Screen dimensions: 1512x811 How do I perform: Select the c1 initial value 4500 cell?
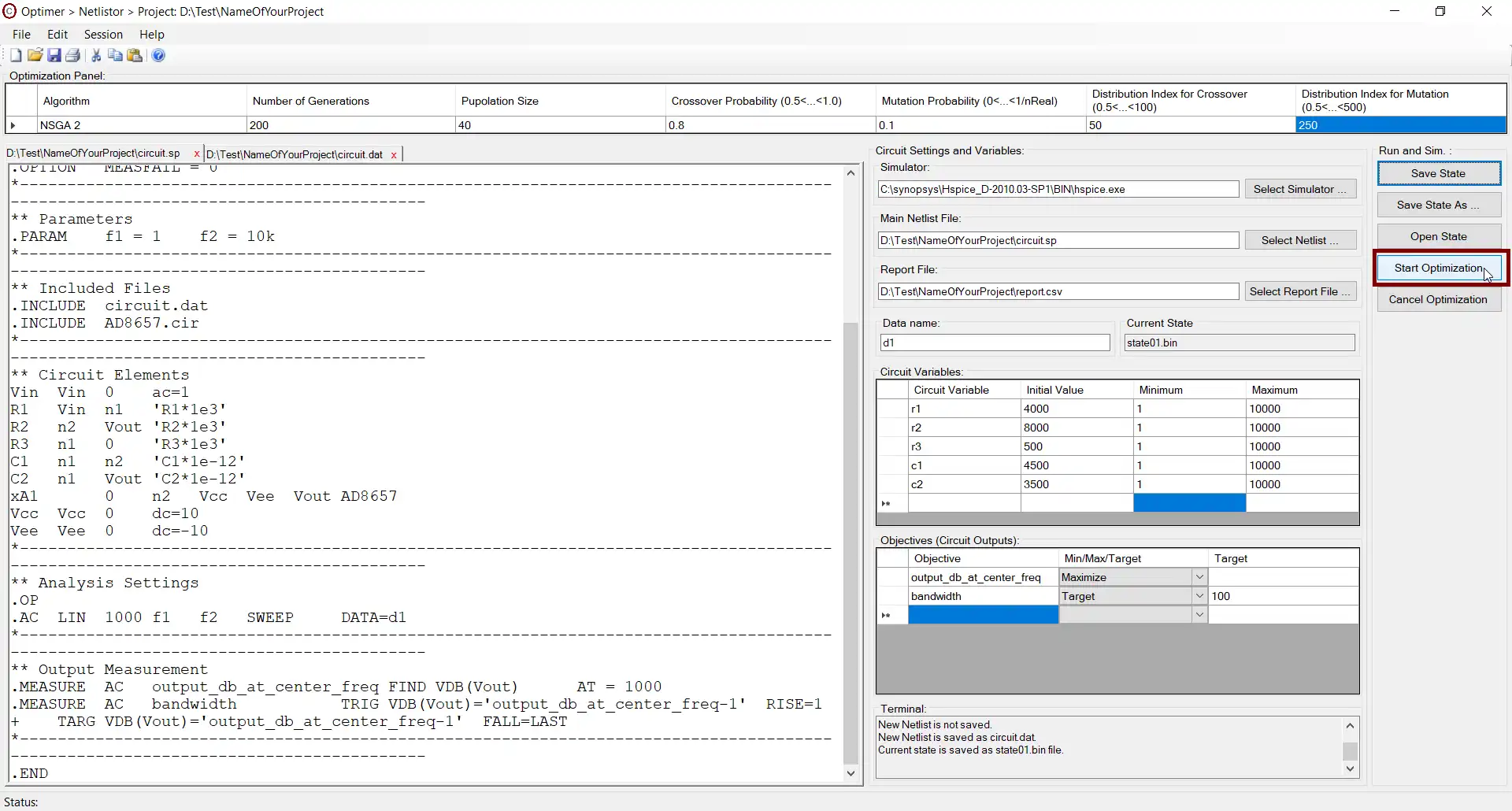1077,465
